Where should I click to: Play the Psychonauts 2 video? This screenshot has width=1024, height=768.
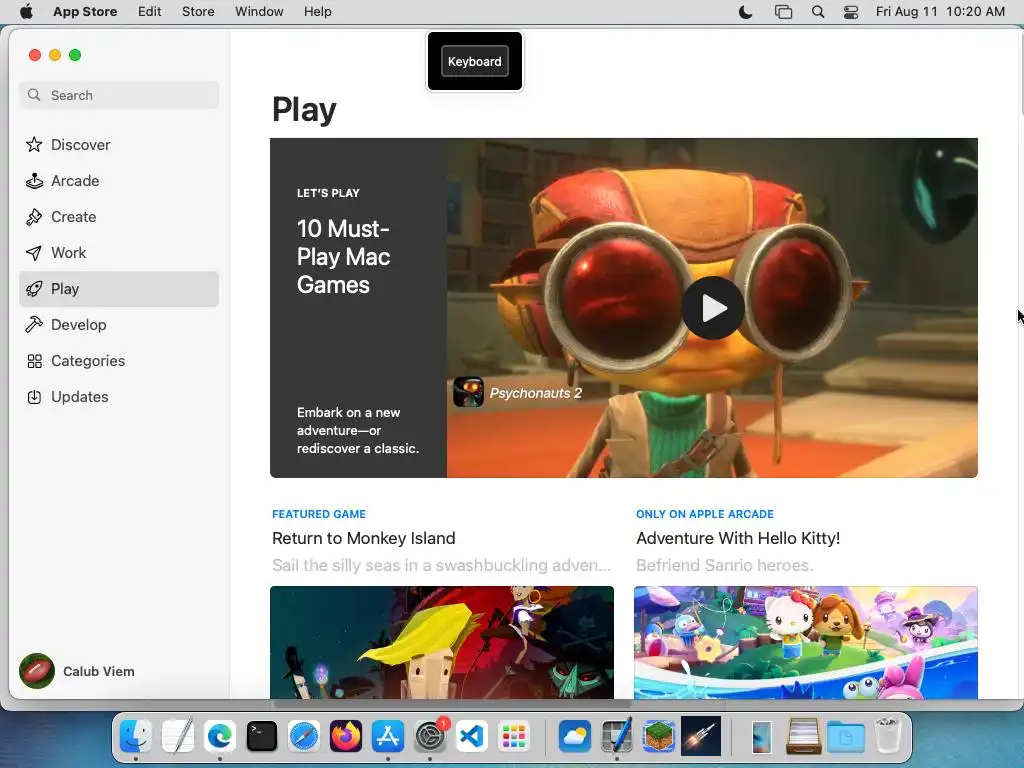pos(713,308)
